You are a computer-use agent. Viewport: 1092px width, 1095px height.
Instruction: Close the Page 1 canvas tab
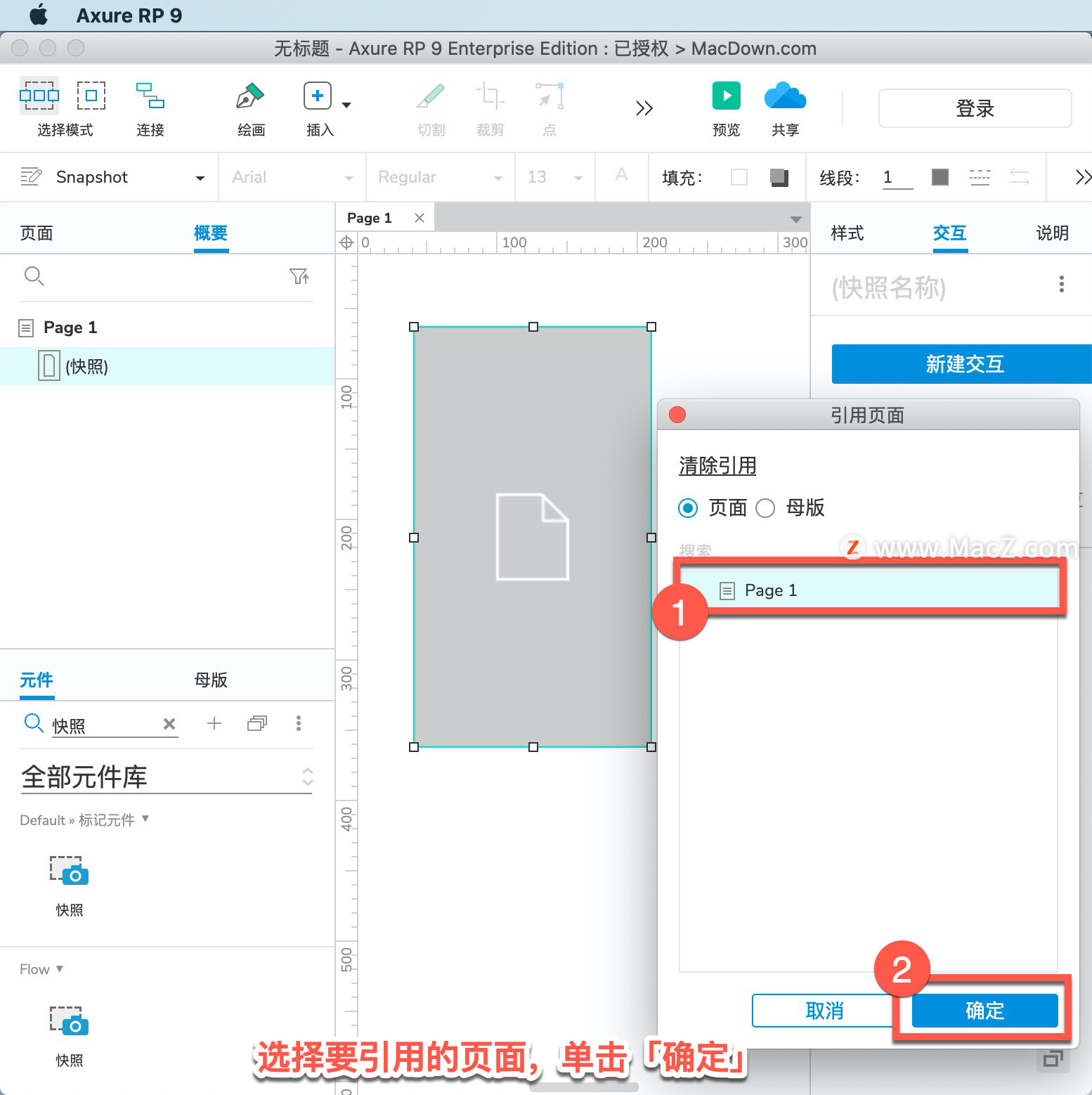[420, 218]
